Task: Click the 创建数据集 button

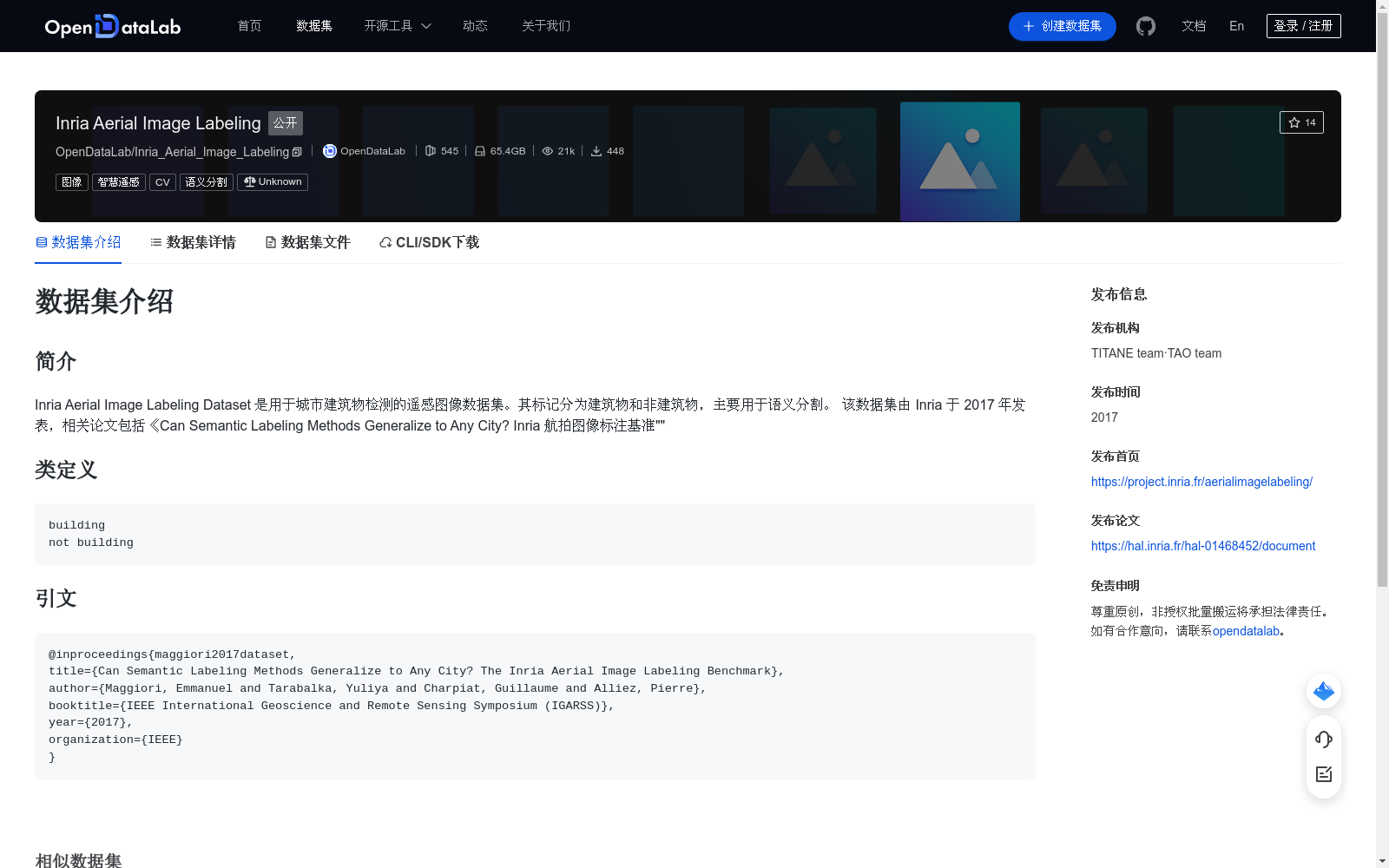Action: tap(1062, 26)
